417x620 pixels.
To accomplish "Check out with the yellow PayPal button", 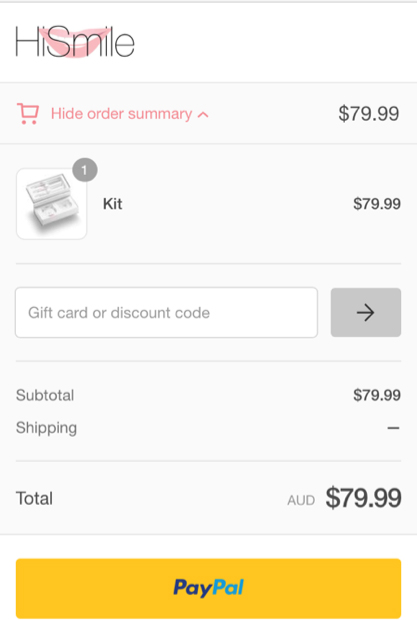I will point(208,588).
